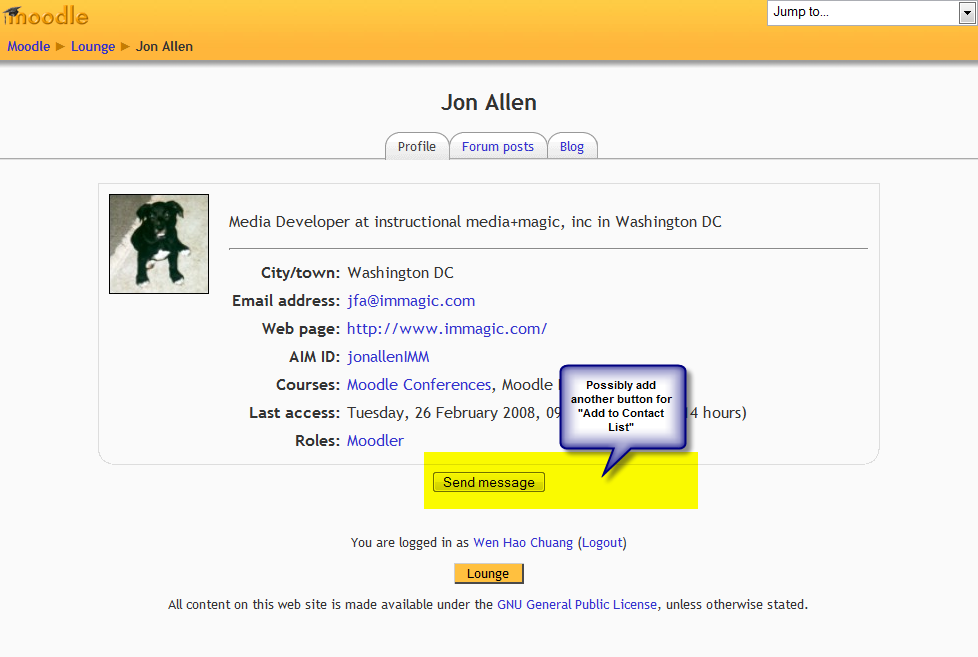Click the Lounge button at the bottom

[x=488, y=573]
